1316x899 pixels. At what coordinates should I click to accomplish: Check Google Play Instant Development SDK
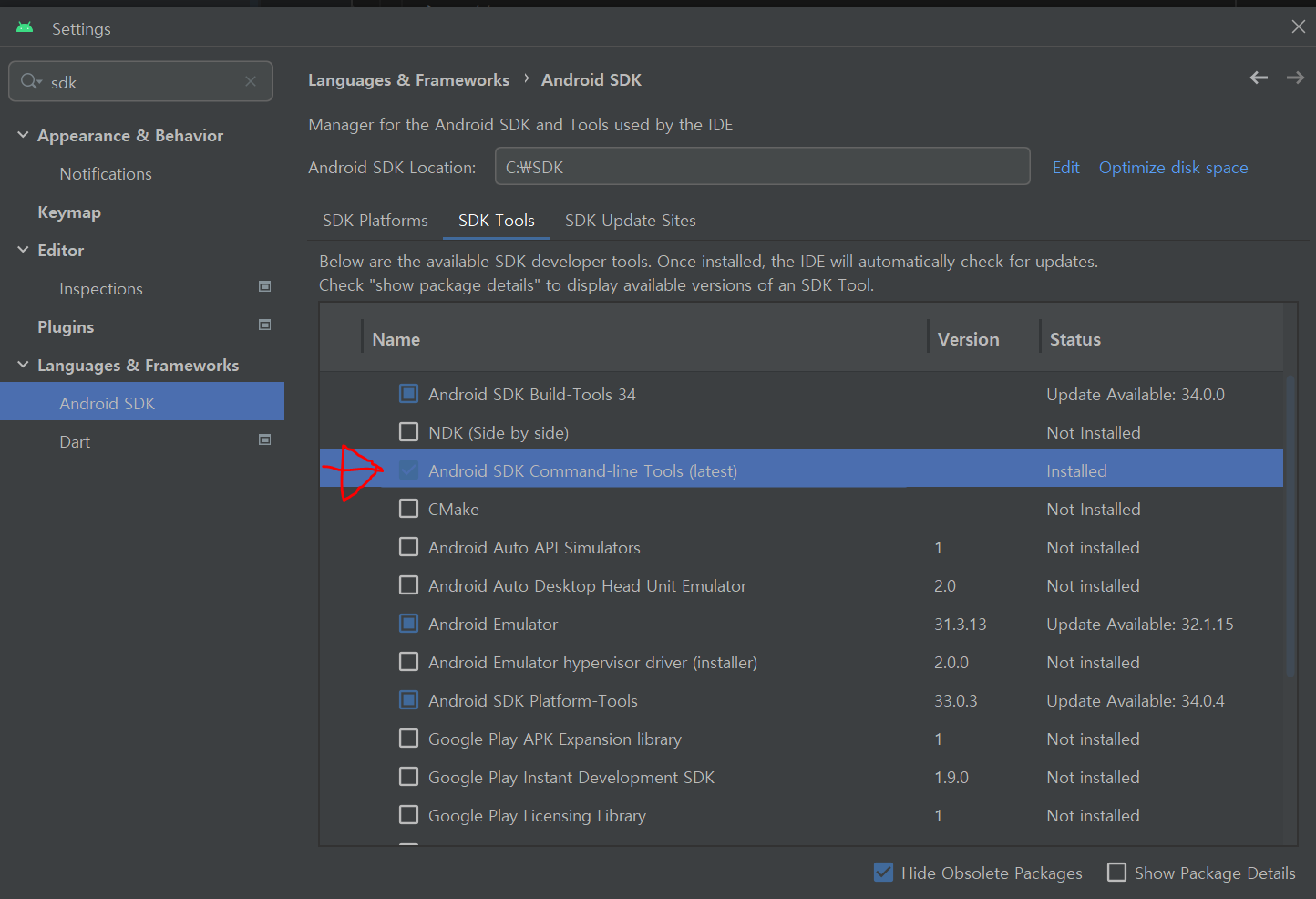[409, 777]
